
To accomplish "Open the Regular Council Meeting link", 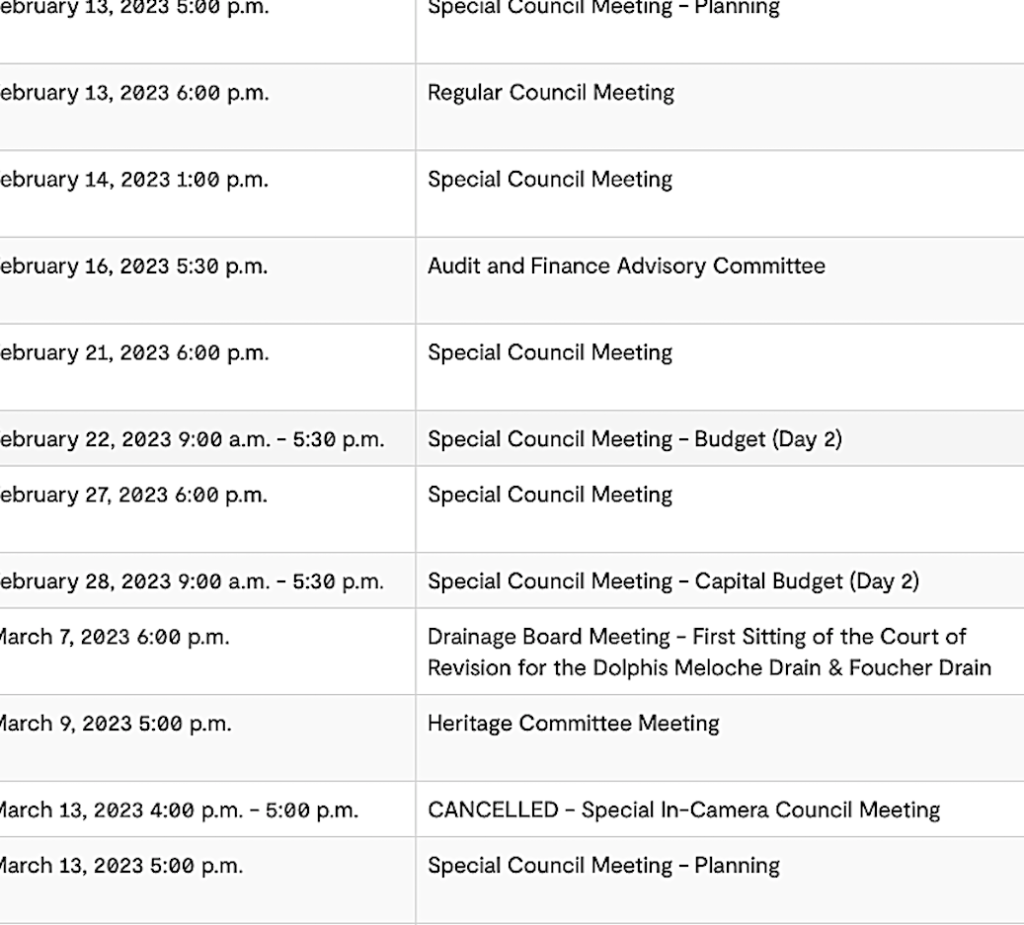I will point(550,93).
